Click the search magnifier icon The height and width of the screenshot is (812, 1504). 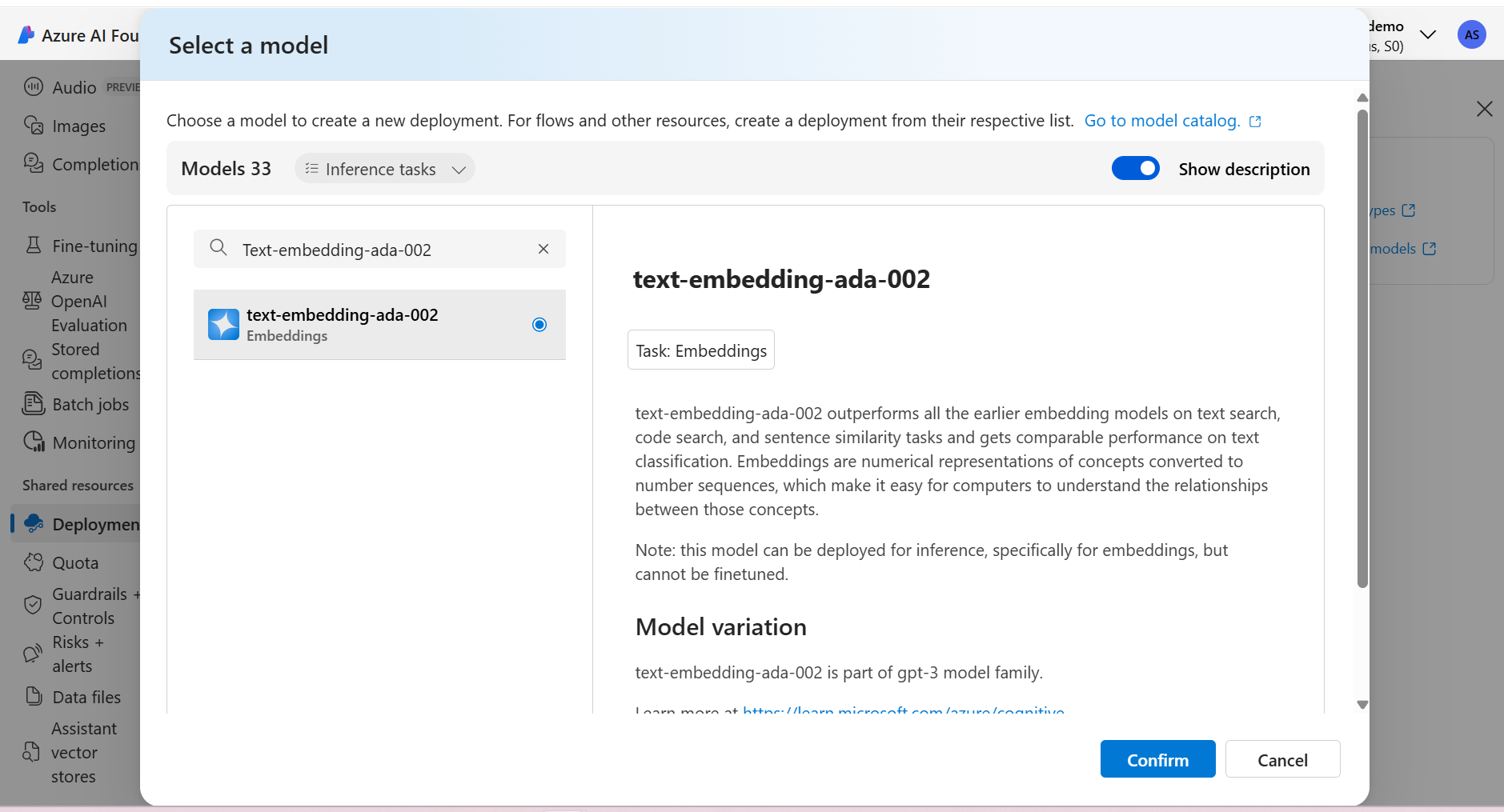pos(219,248)
